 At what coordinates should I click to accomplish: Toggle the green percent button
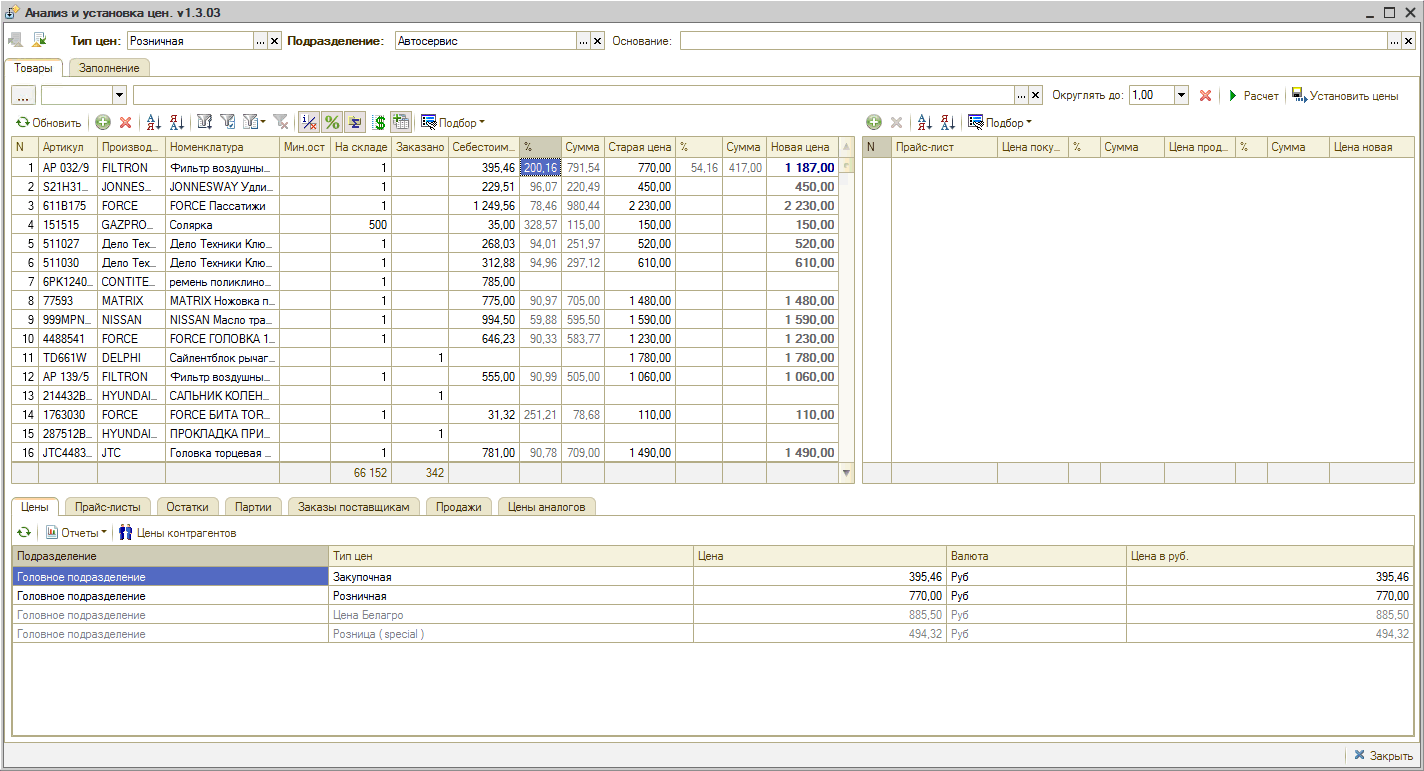[332, 123]
